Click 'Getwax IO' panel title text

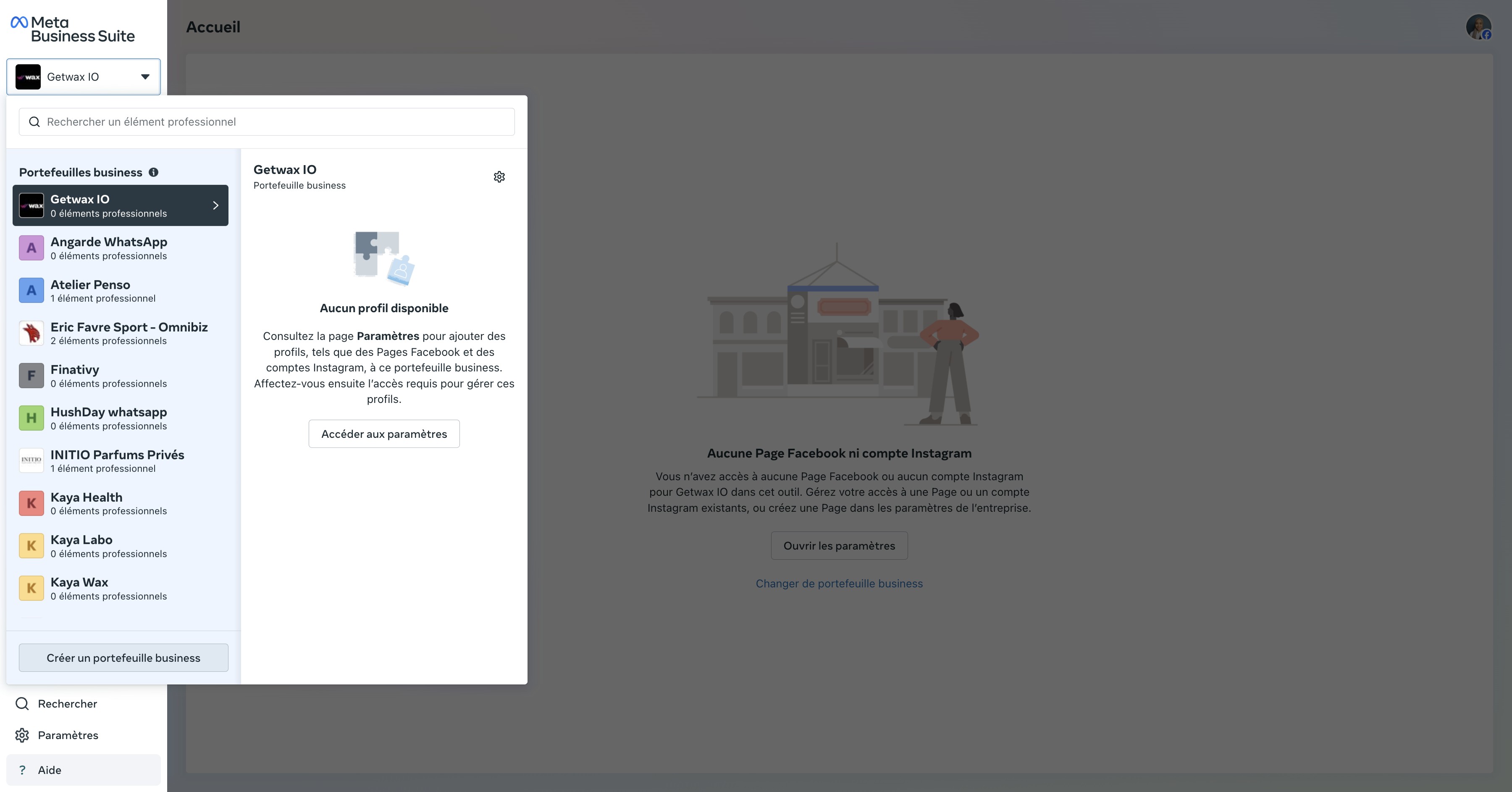[x=285, y=170]
